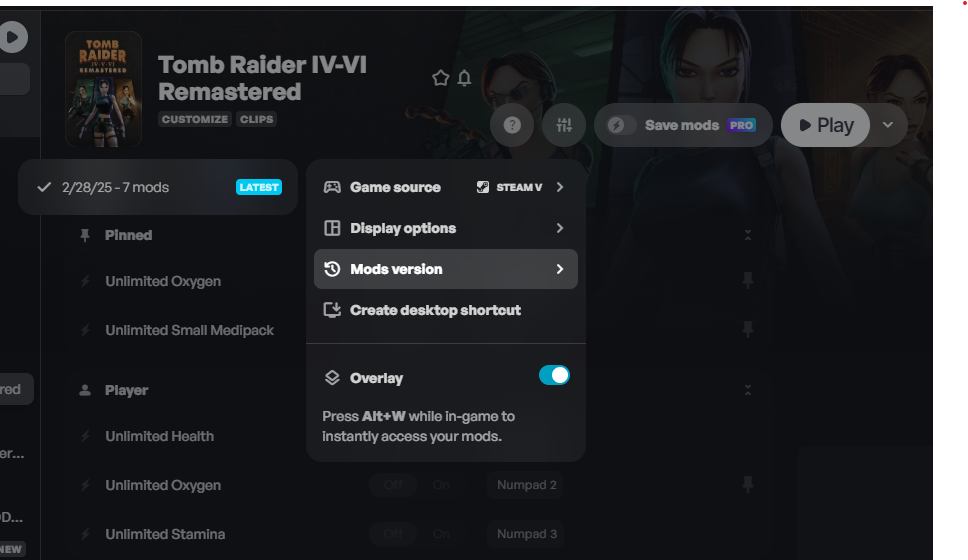968x560 pixels.
Task: Open the sliders settings icon button
Action: point(564,125)
